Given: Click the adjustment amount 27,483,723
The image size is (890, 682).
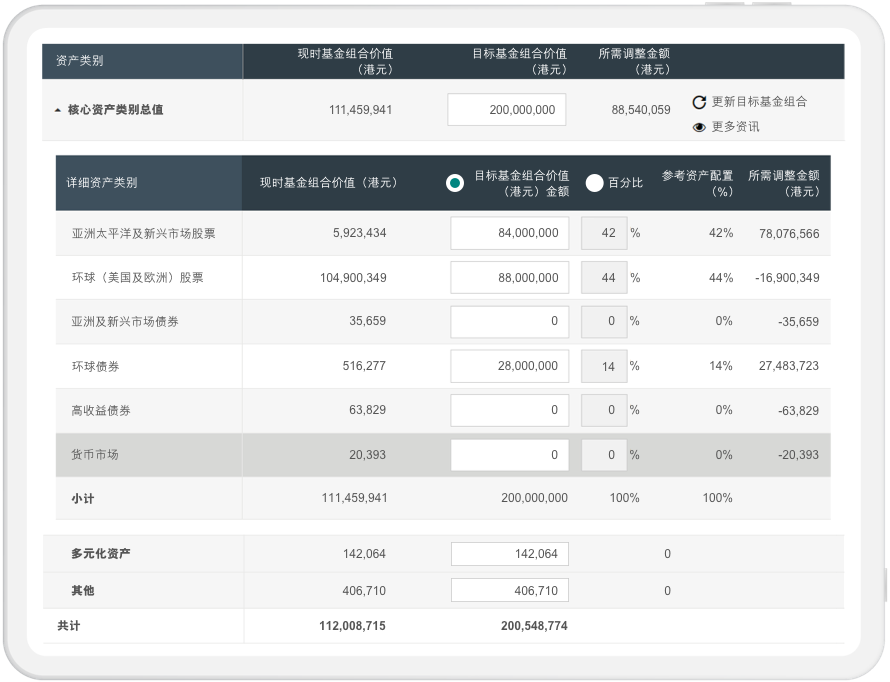Looking at the screenshot, I should point(789,366).
